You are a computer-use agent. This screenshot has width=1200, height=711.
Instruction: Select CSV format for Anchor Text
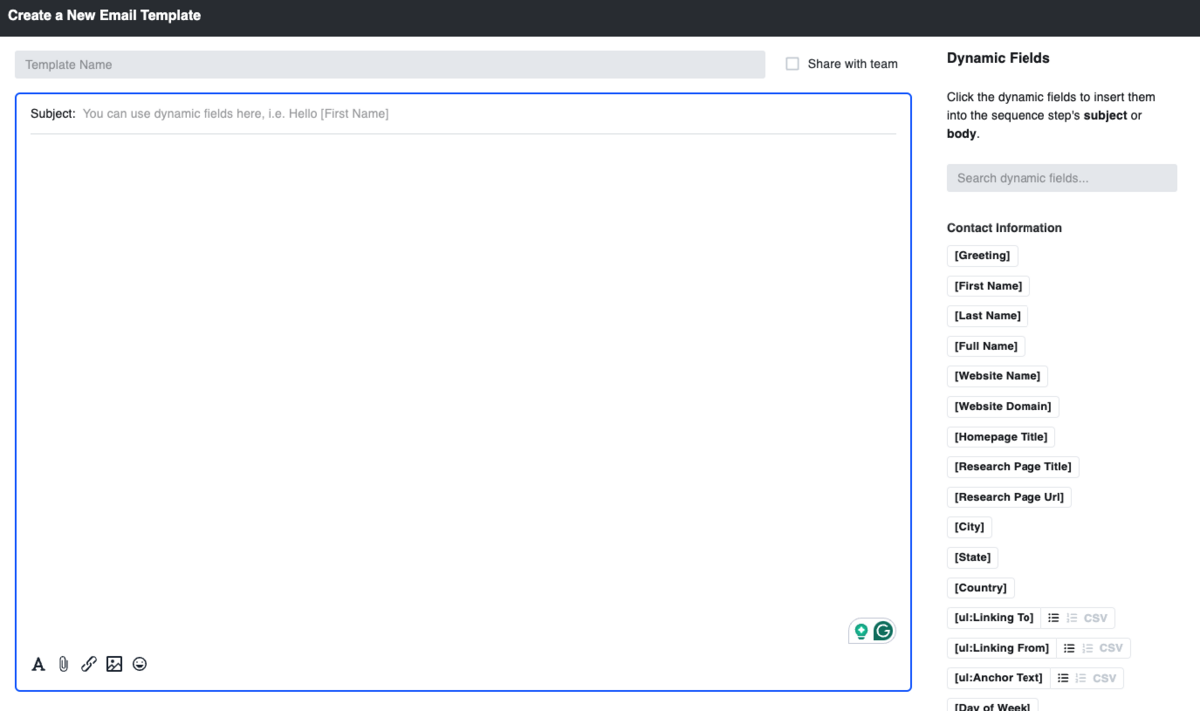1104,678
